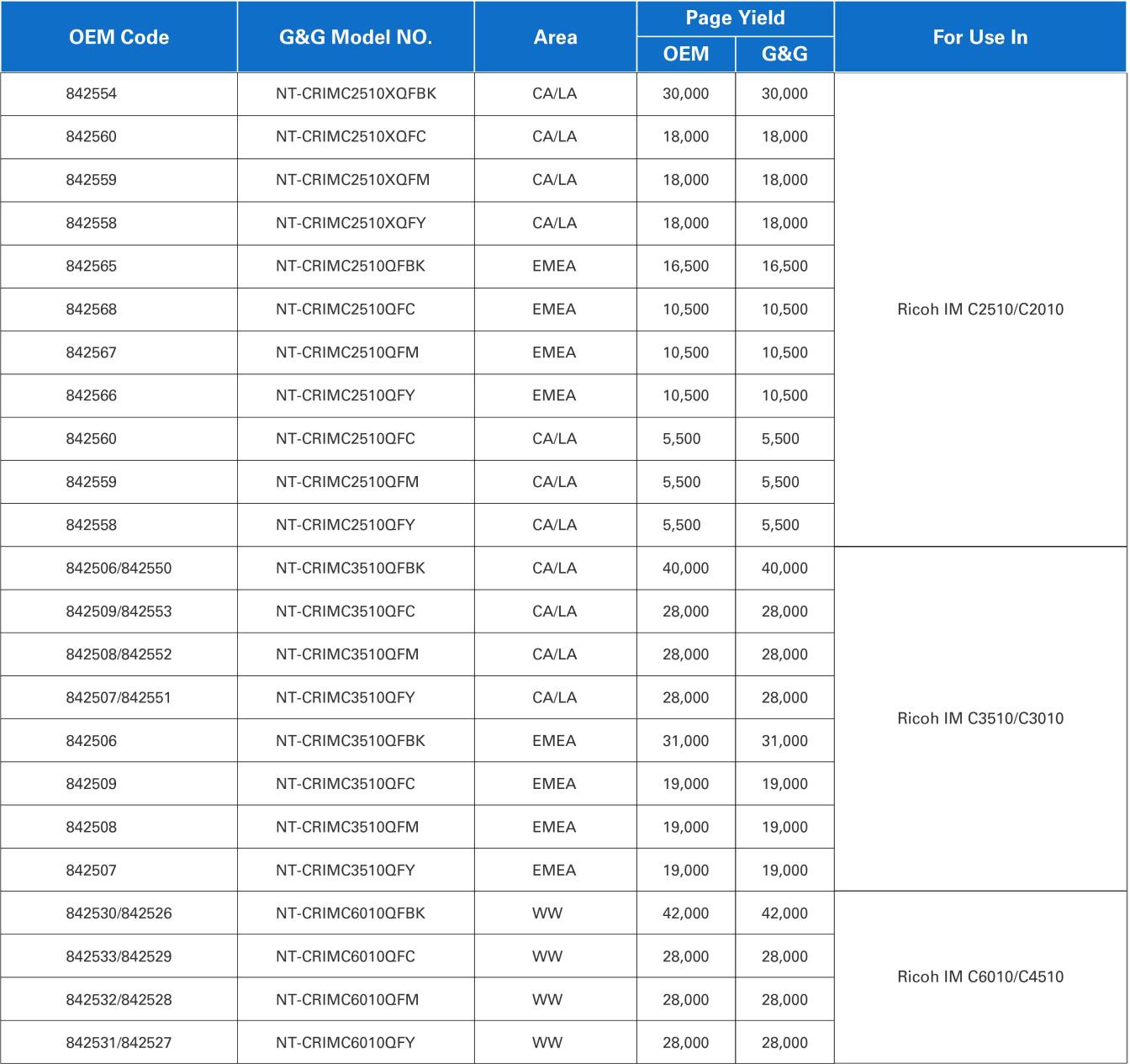The width and height of the screenshot is (1130, 1064).
Task: Click OEM code 842509/842553
Action: [119, 611]
